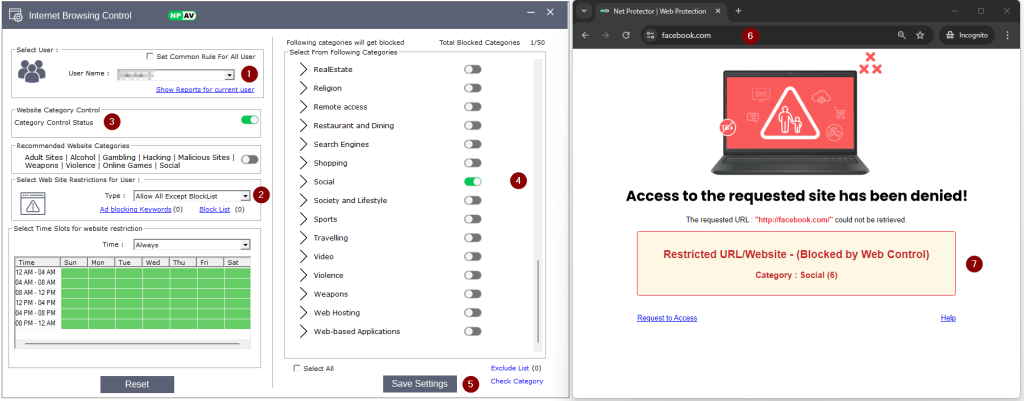Select the Sun 12 AM - 04 AM time slot
This screenshot has width=1024, height=401.
[75, 272]
